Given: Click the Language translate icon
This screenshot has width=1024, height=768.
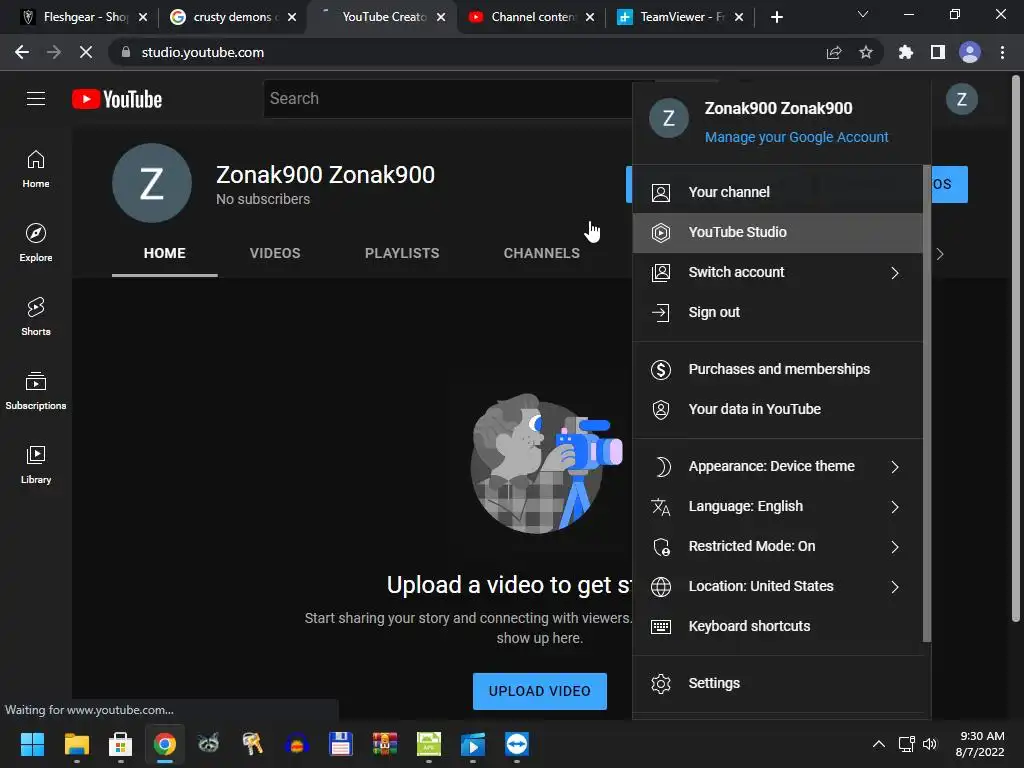Looking at the screenshot, I should pos(661,507).
